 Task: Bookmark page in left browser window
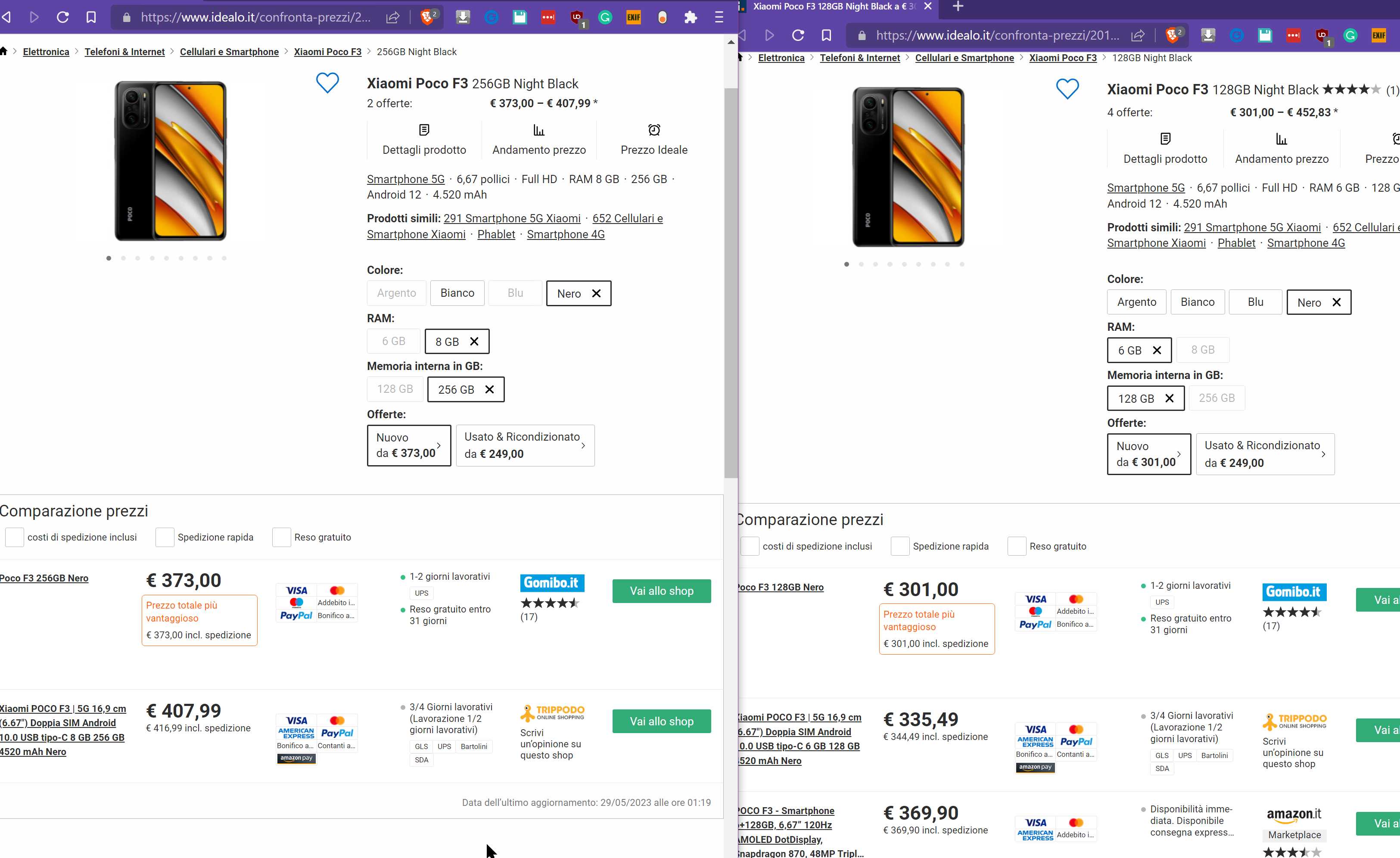pyautogui.click(x=91, y=17)
